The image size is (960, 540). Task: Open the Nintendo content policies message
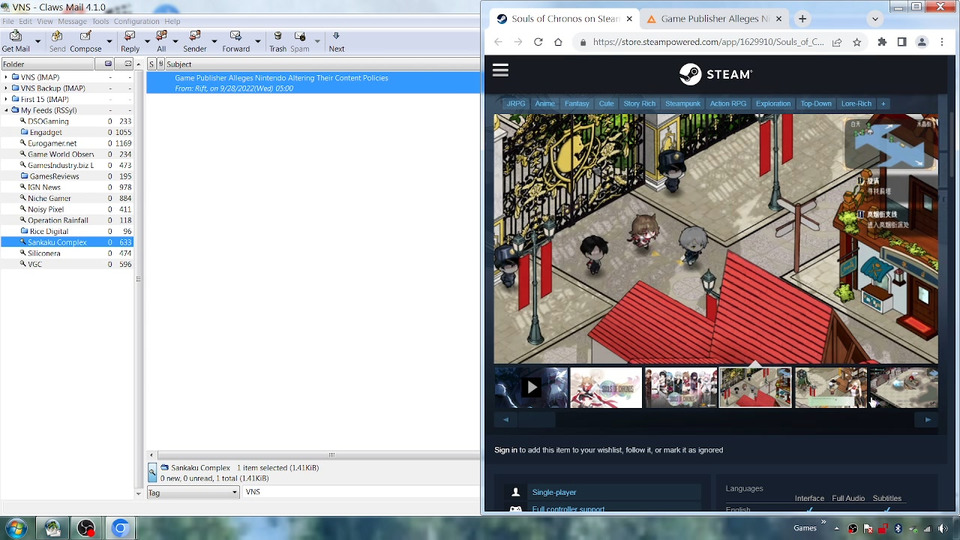coord(313,83)
